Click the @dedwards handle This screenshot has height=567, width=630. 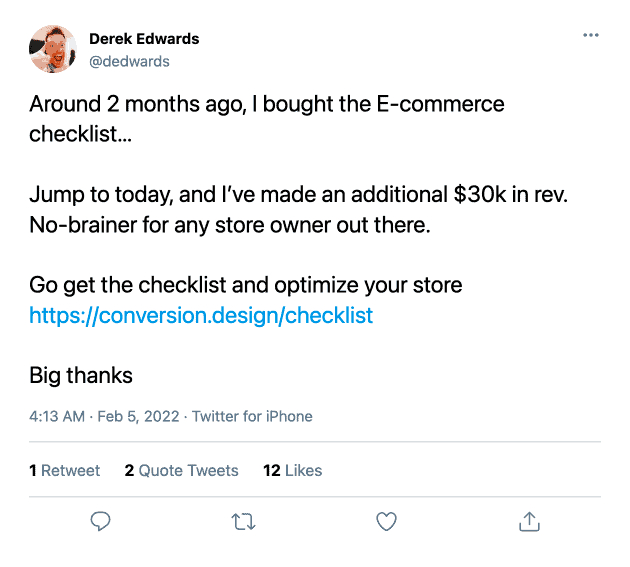point(129,61)
